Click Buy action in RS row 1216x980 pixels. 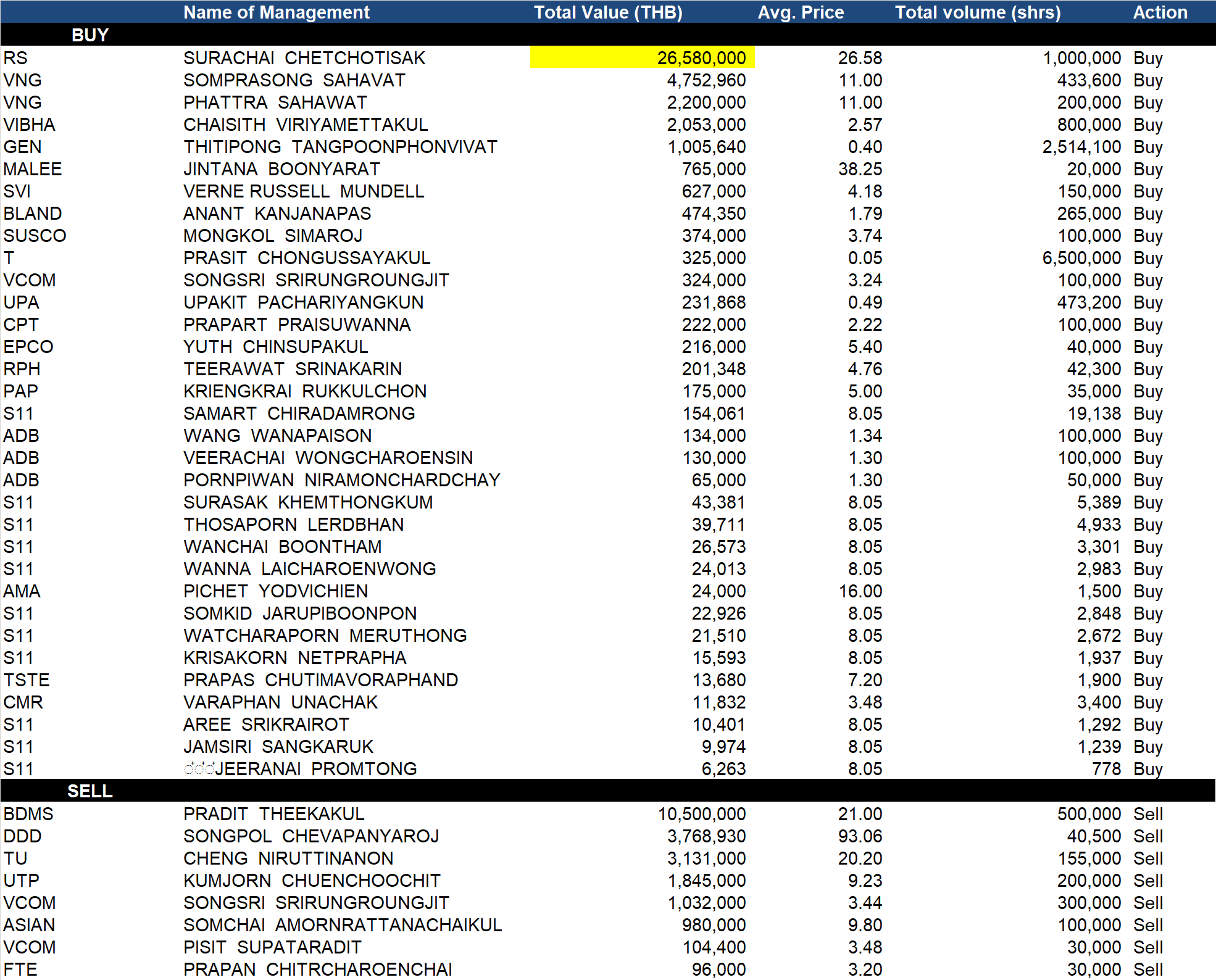coord(1148,58)
